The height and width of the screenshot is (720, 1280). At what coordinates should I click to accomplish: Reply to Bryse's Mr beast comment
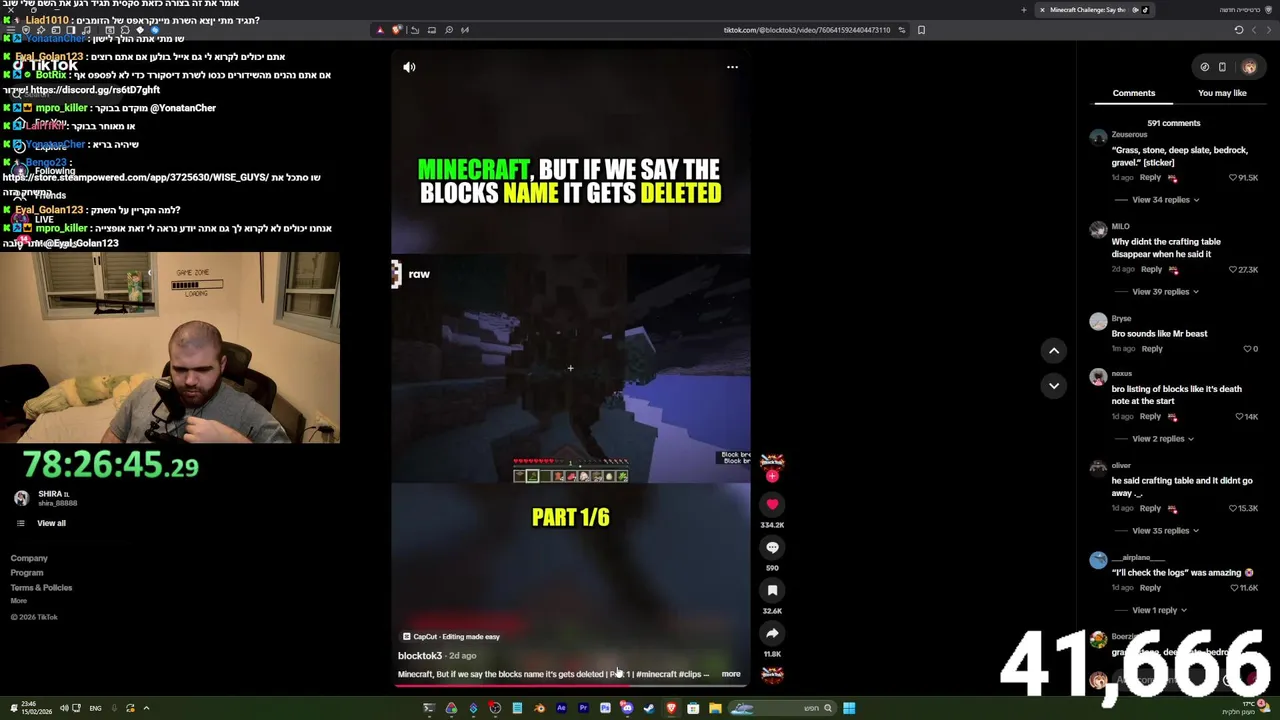[x=1152, y=349]
